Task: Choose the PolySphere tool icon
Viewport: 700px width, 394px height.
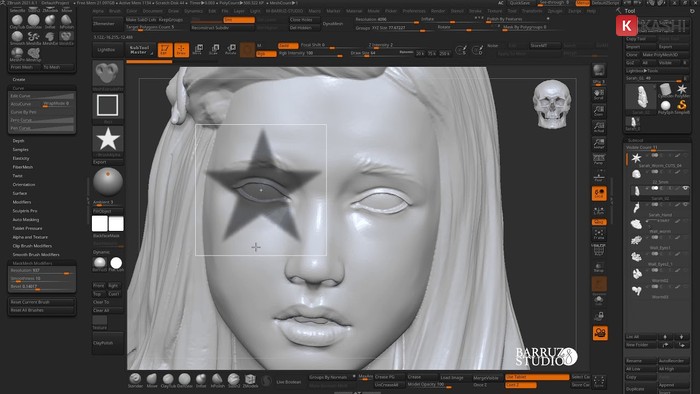Action: [x=665, y=106]
